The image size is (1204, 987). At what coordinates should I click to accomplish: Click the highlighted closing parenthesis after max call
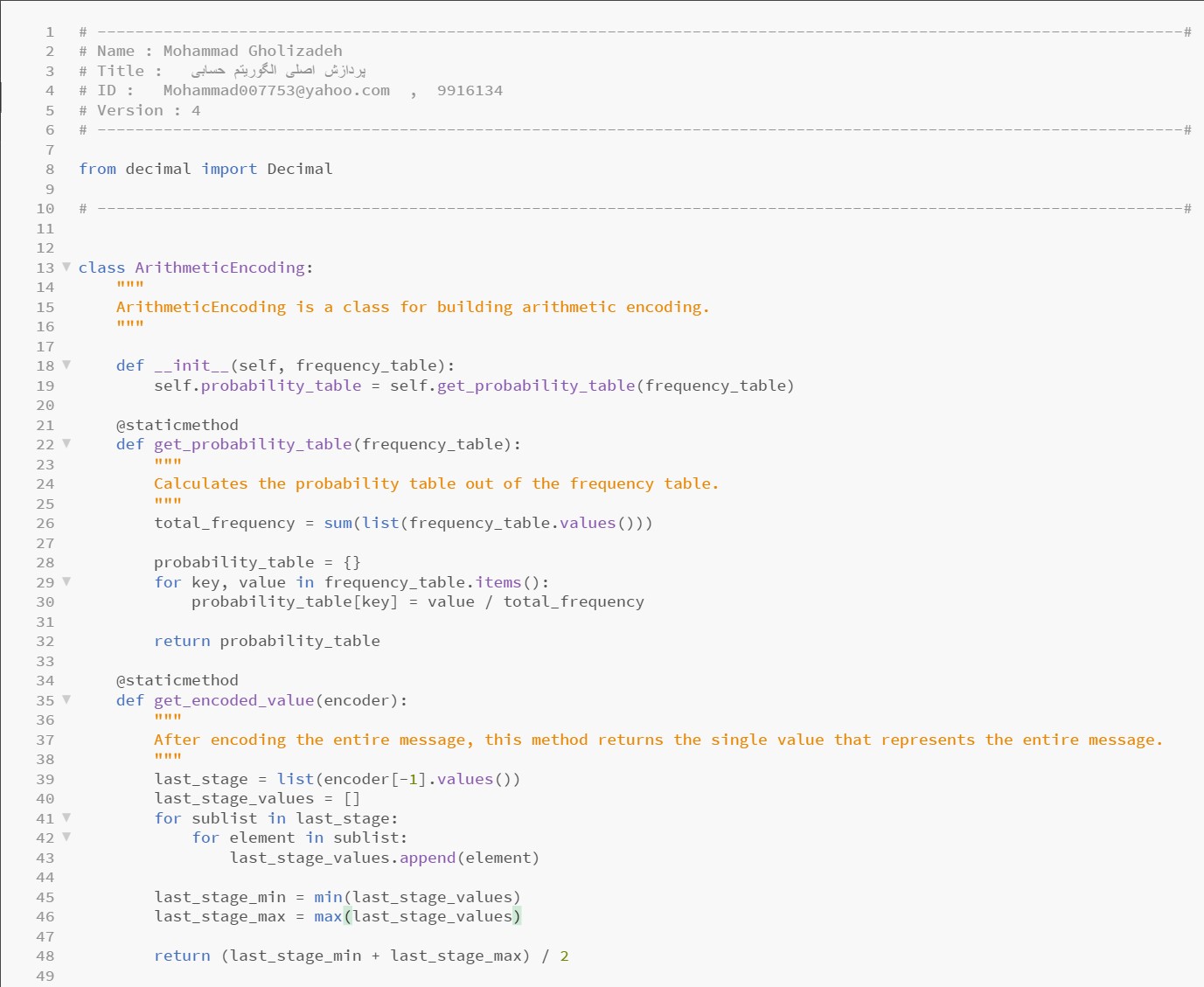click(x=517, y=916)
